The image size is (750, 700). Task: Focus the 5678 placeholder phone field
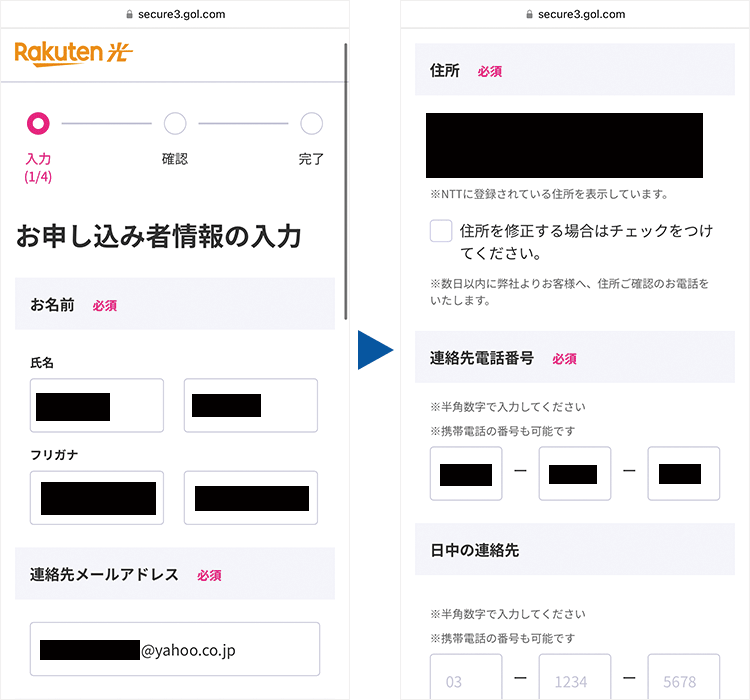point(684,677)
